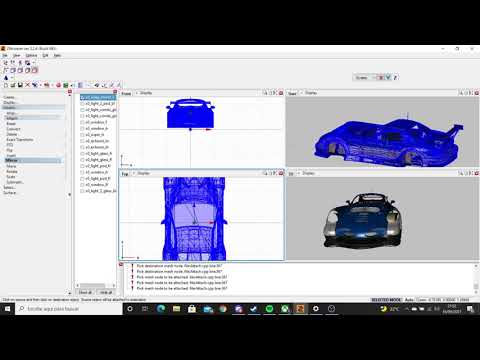Expand the Create... commands category

click(9, 97)
